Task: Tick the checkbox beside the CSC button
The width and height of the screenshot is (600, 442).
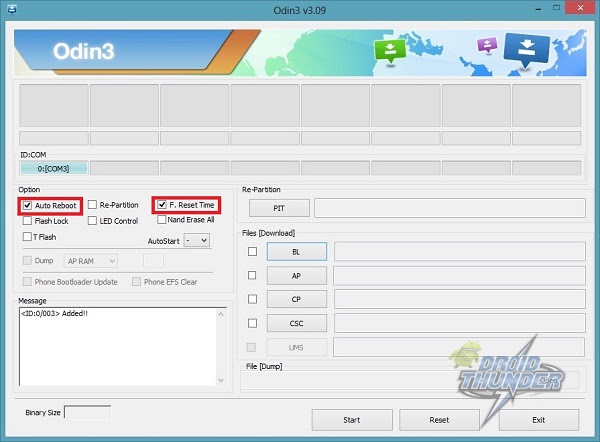Action: point(252,323)
